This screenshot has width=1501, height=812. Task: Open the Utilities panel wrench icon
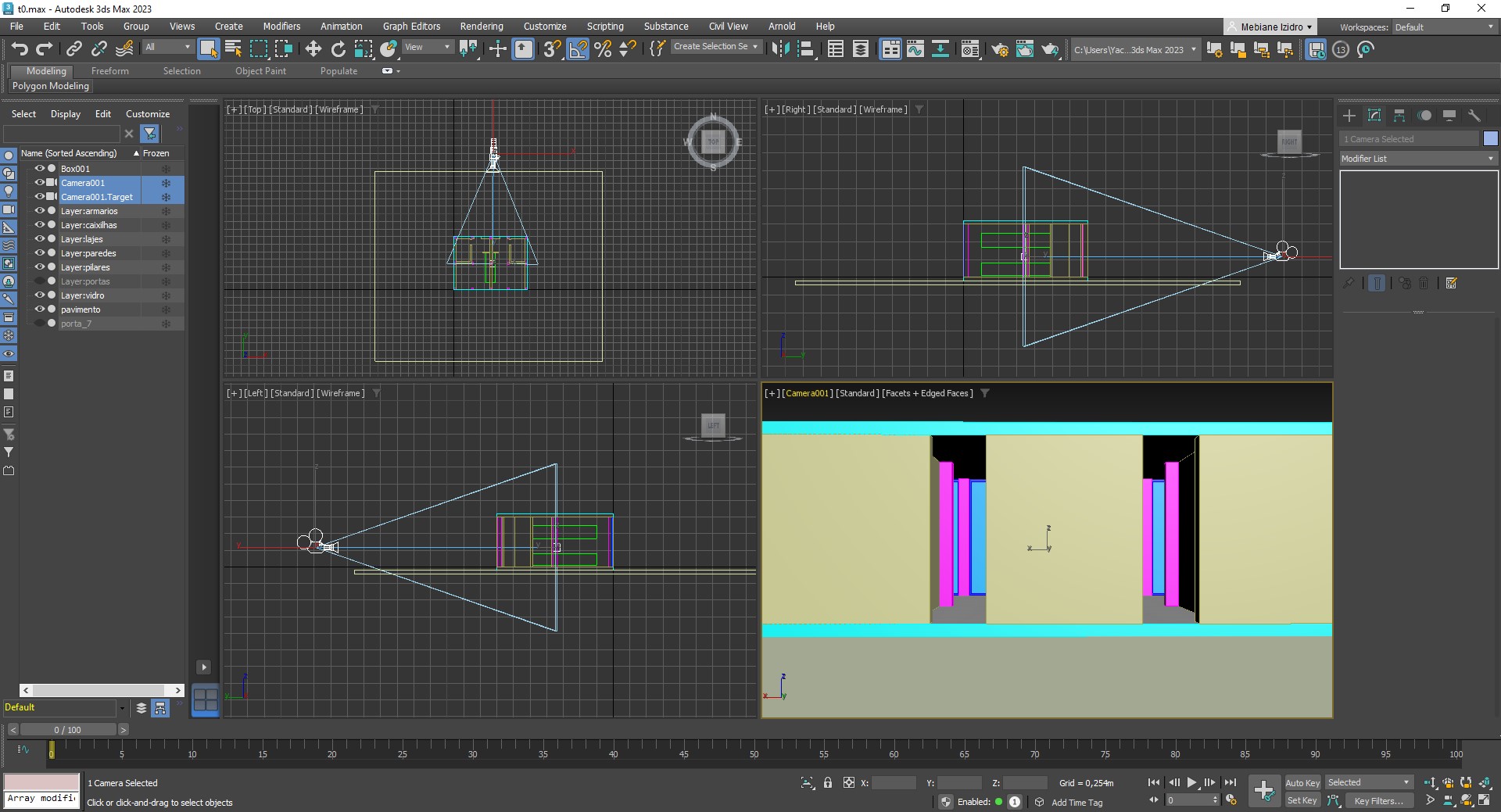coord(1474,116)
